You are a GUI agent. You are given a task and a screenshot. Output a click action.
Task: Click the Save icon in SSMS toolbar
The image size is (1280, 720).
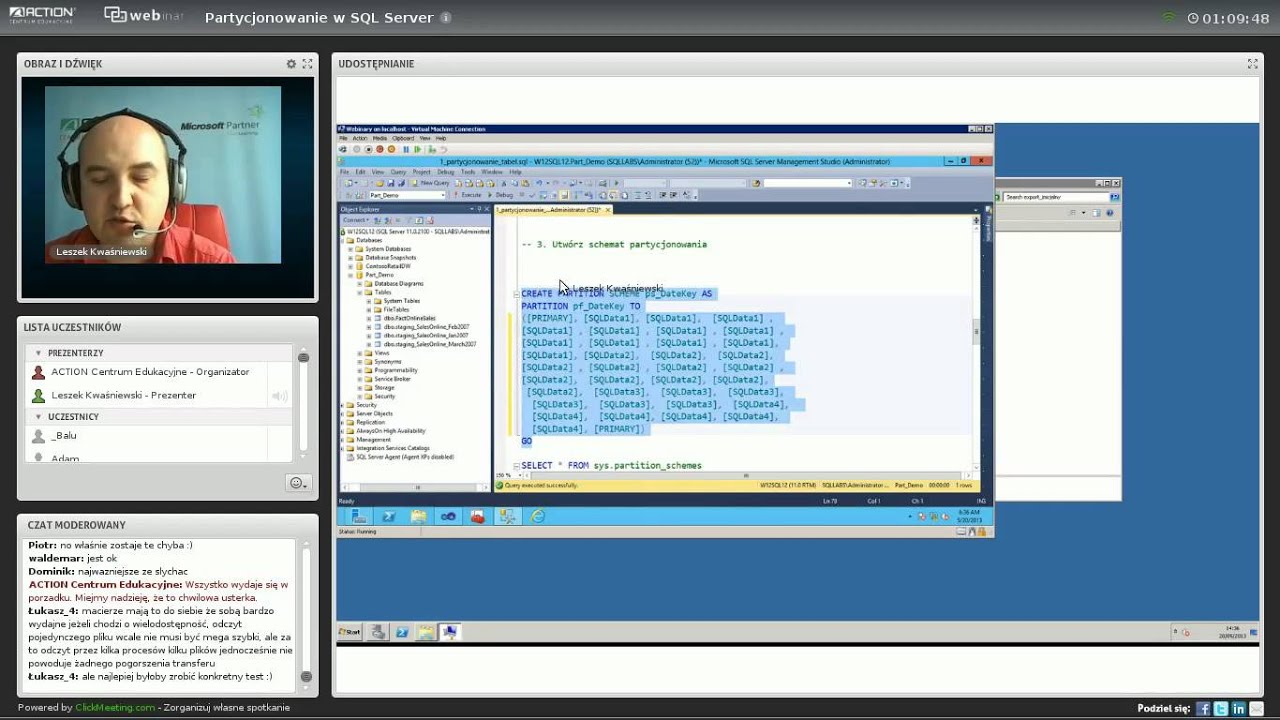[390, 183]
